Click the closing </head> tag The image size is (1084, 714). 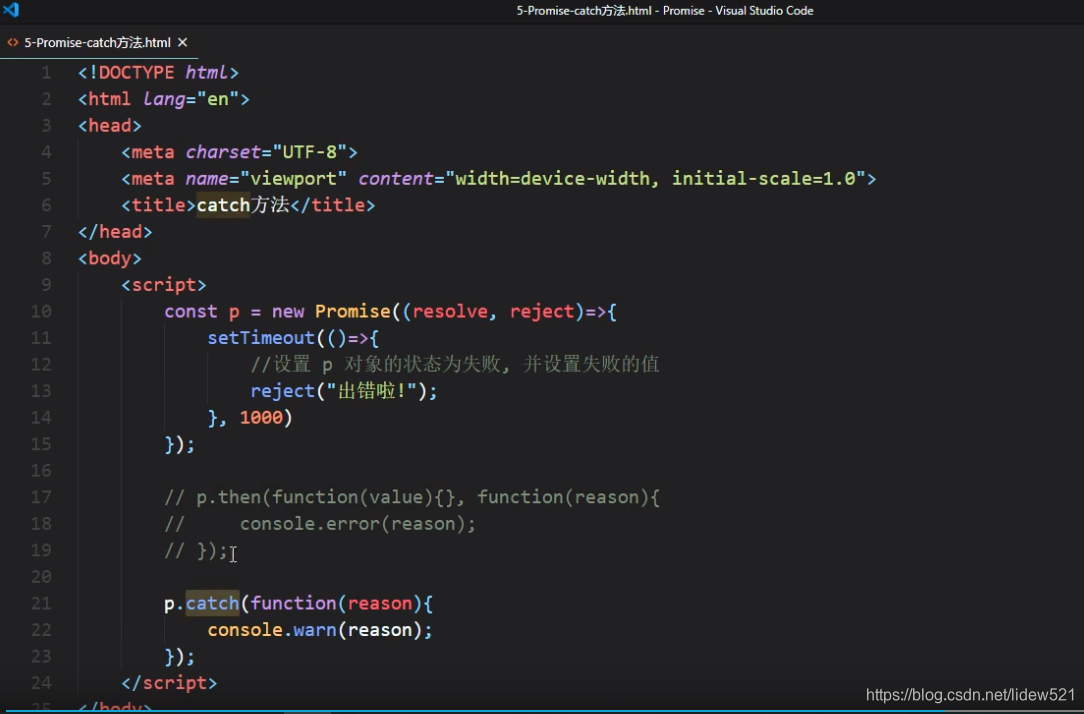(115, 232)
